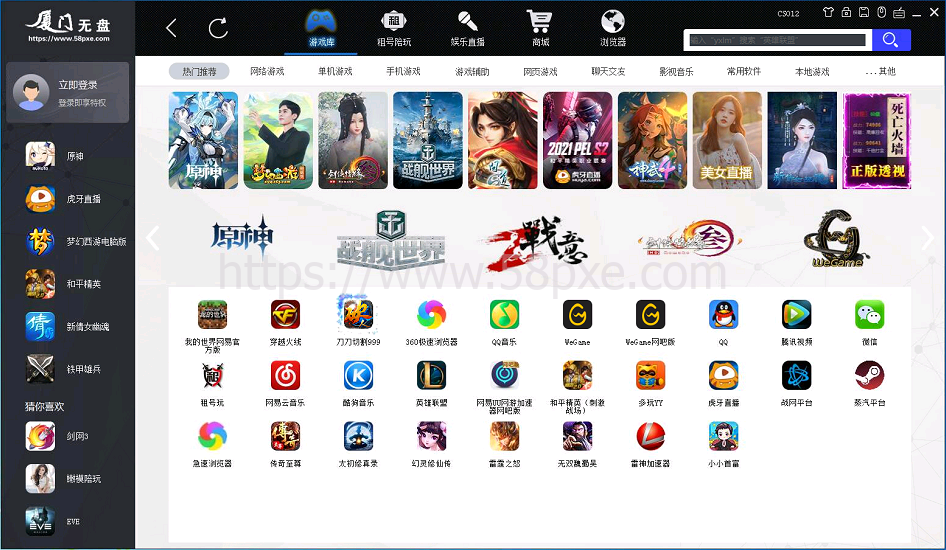Open the 游戏库 game library tab
This screenshot has width=946, height=550.
322,28
